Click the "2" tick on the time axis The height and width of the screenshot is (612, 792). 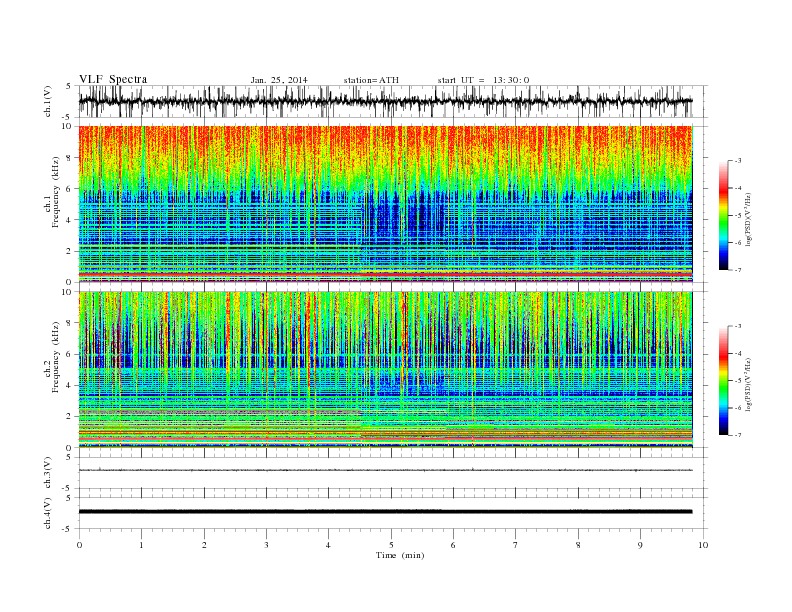click(204, 545)
